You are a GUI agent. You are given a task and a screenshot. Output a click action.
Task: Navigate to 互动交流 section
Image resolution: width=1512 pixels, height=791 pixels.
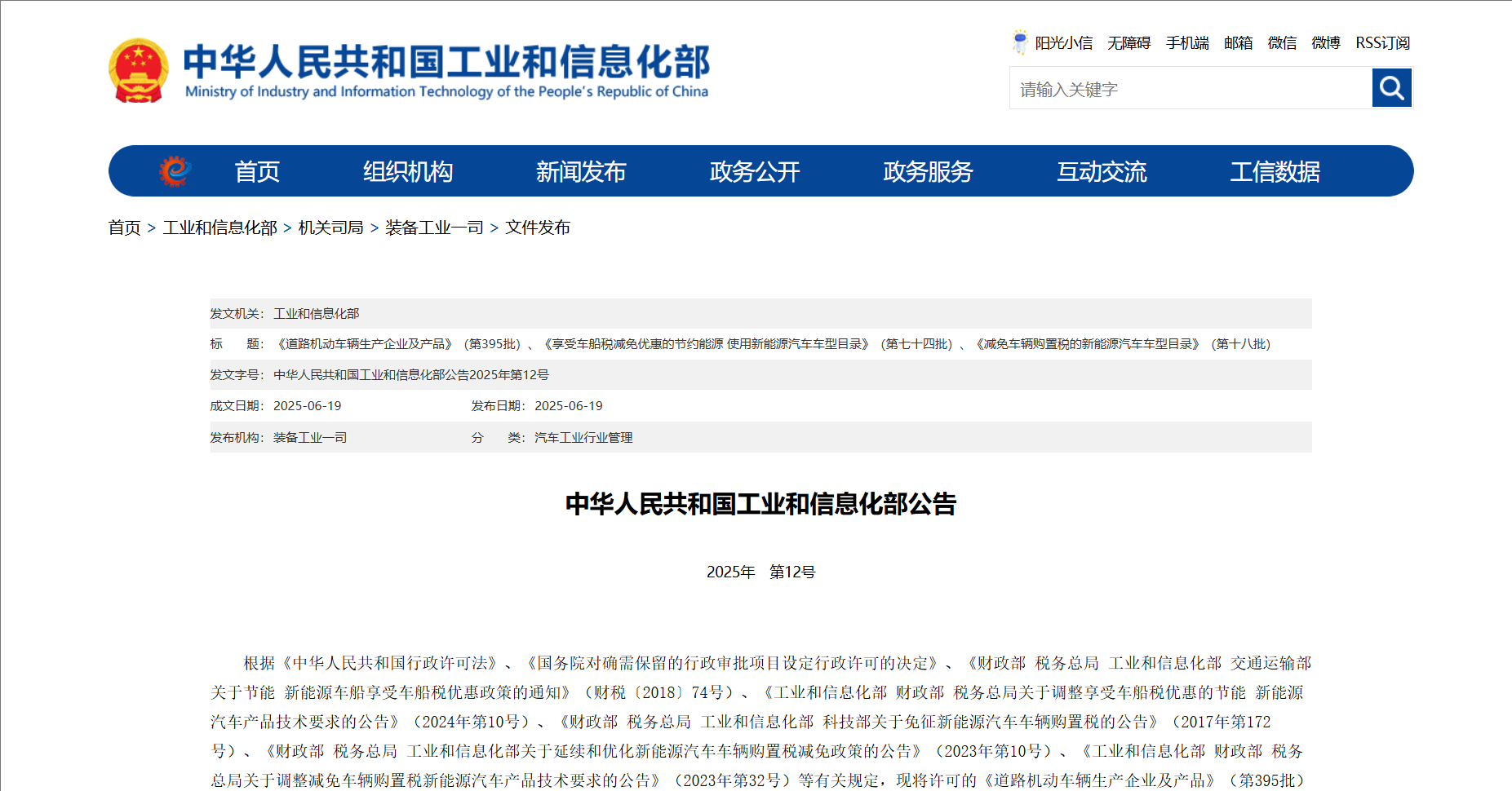pos(1102,172)
